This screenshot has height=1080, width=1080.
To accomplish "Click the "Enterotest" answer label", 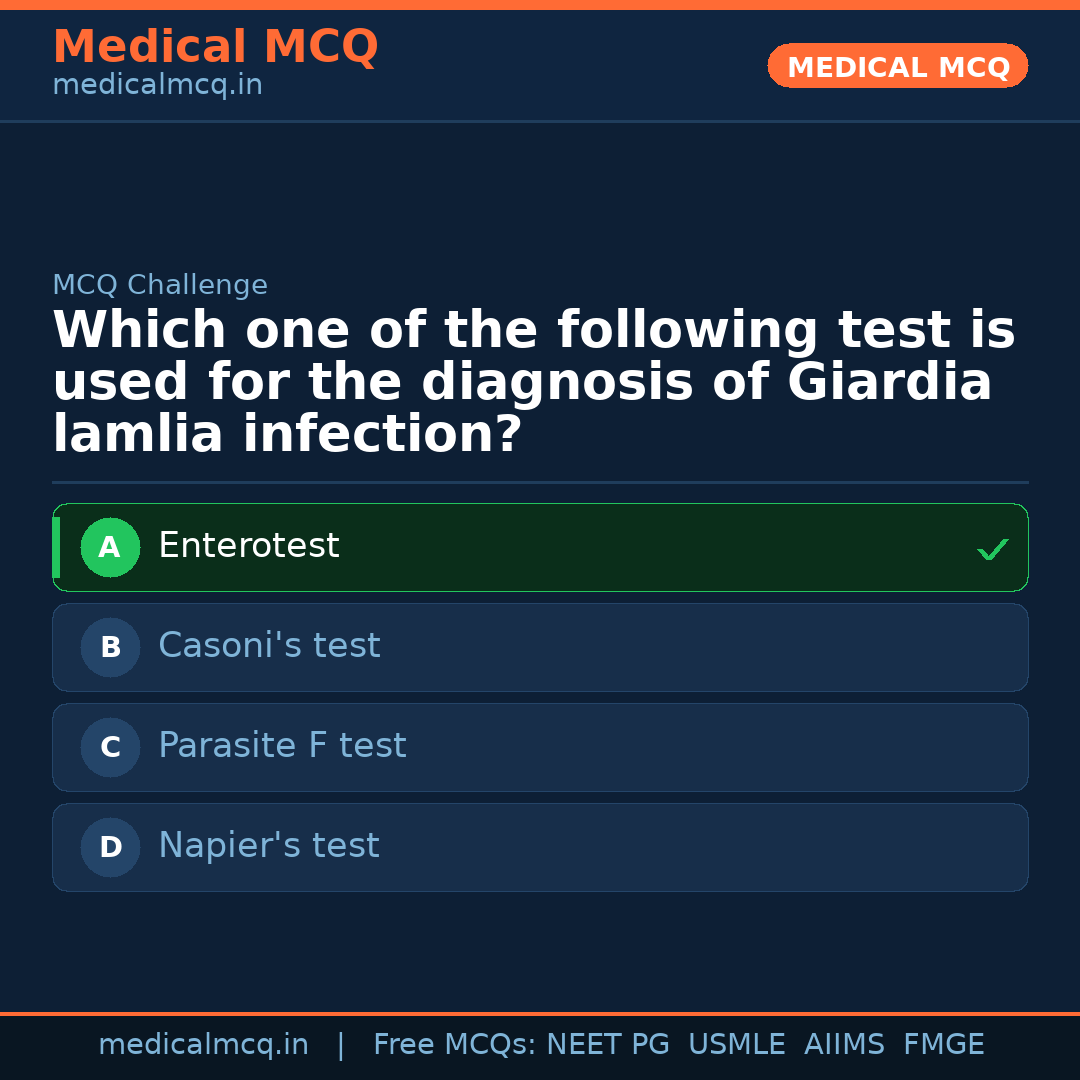I will (x=249, y=546).
